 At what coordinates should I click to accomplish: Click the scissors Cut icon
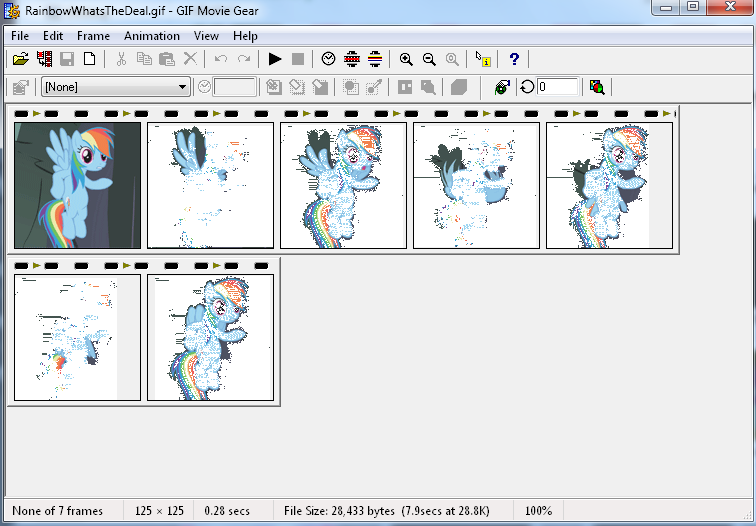(121, 59)
